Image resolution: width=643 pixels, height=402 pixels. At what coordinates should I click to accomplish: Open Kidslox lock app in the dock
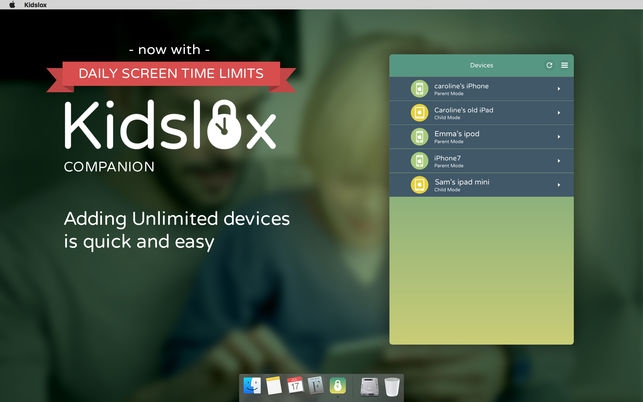(x=337, y=386)
